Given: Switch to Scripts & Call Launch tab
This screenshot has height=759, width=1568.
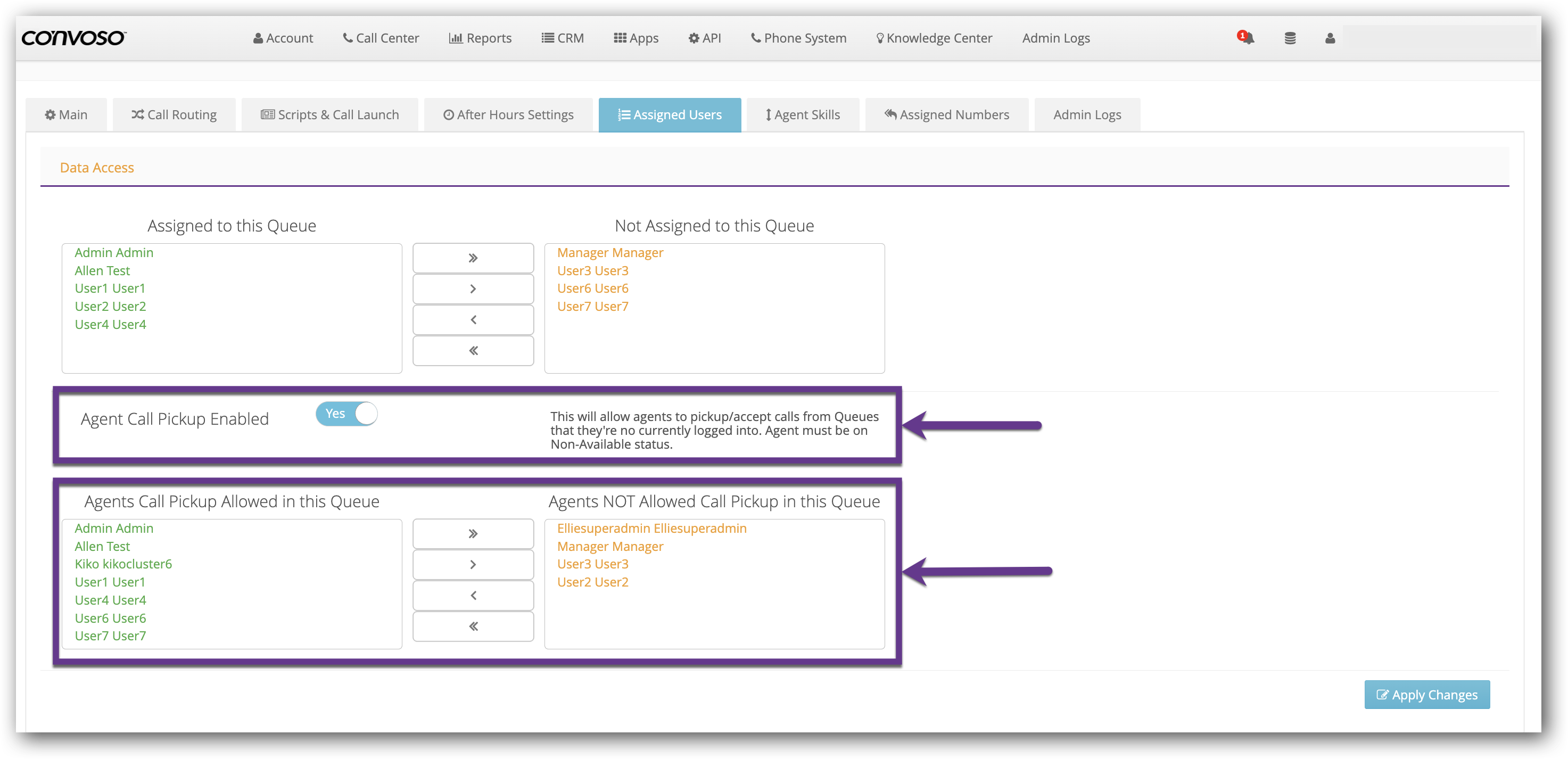Looking at the screenshot, I should click(330, 114).
